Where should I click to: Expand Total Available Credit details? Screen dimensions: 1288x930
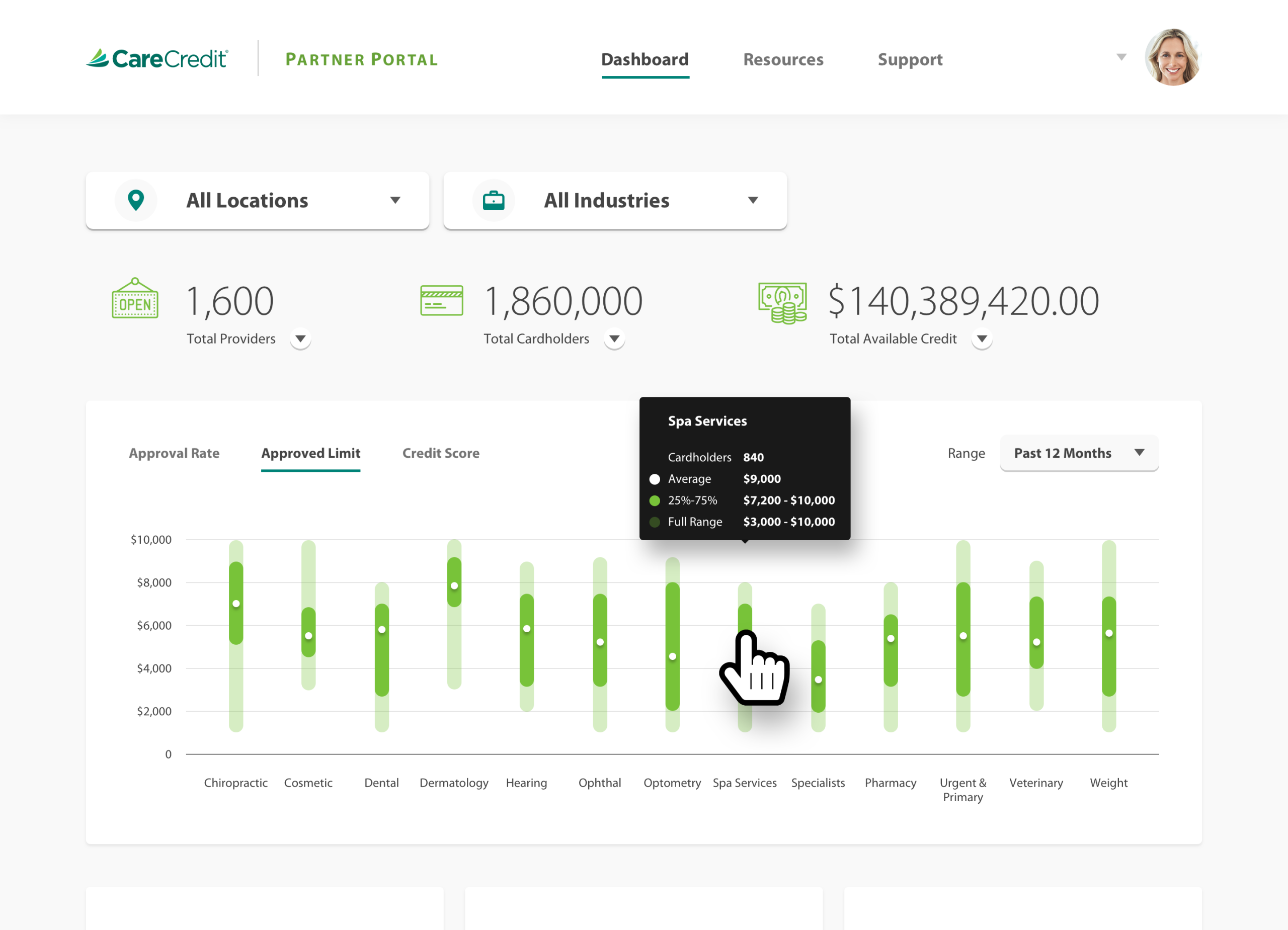coord(981,339)
